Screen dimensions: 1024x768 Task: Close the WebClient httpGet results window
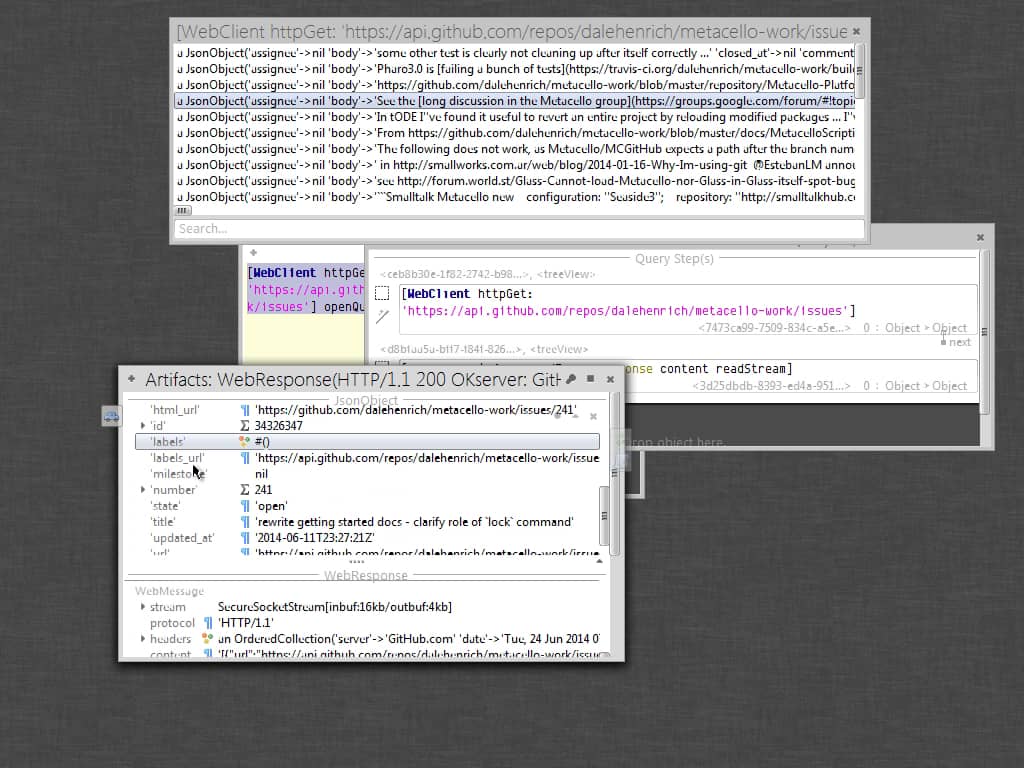tap(856, 31)
